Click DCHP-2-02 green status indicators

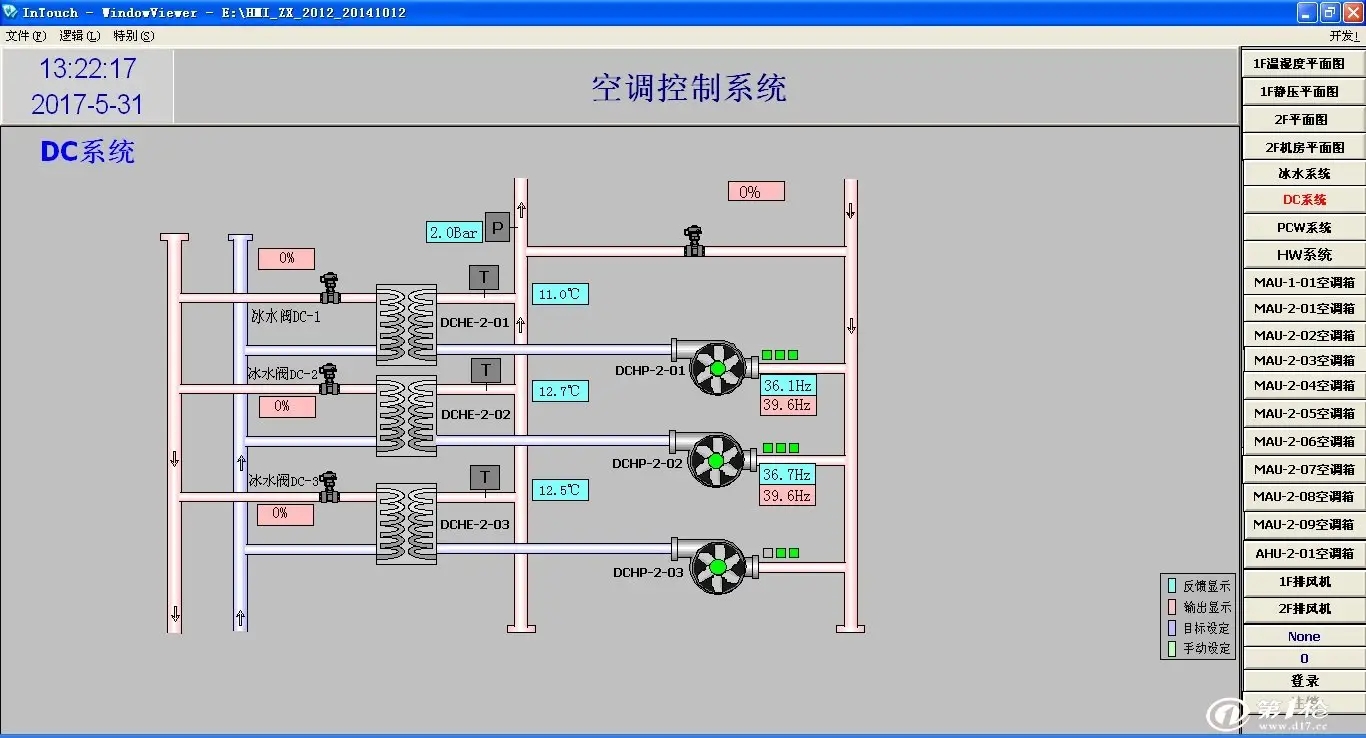780,448
